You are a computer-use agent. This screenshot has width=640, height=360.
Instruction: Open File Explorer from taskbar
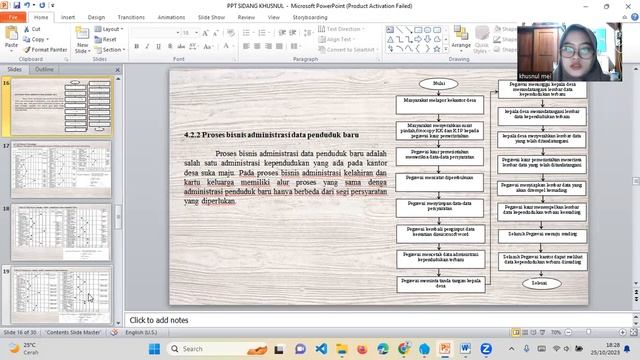pyautogui.click(x=342, y=349)
